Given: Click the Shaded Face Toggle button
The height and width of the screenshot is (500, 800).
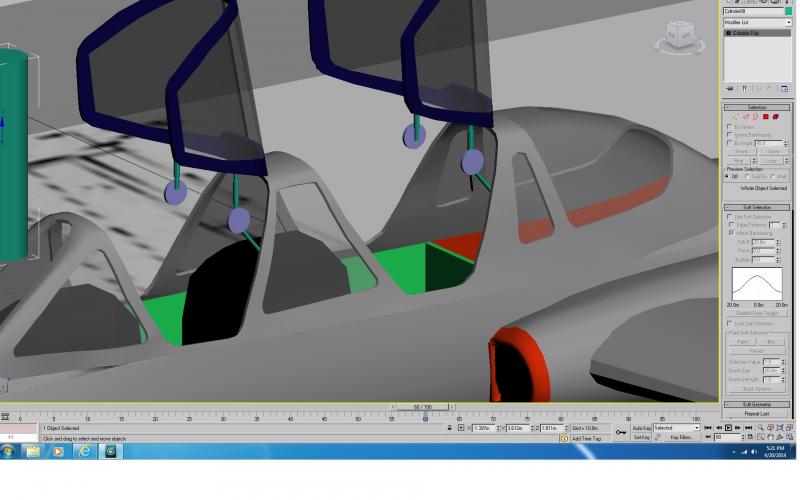Looking at the screenshot, I should click(757, 313).
